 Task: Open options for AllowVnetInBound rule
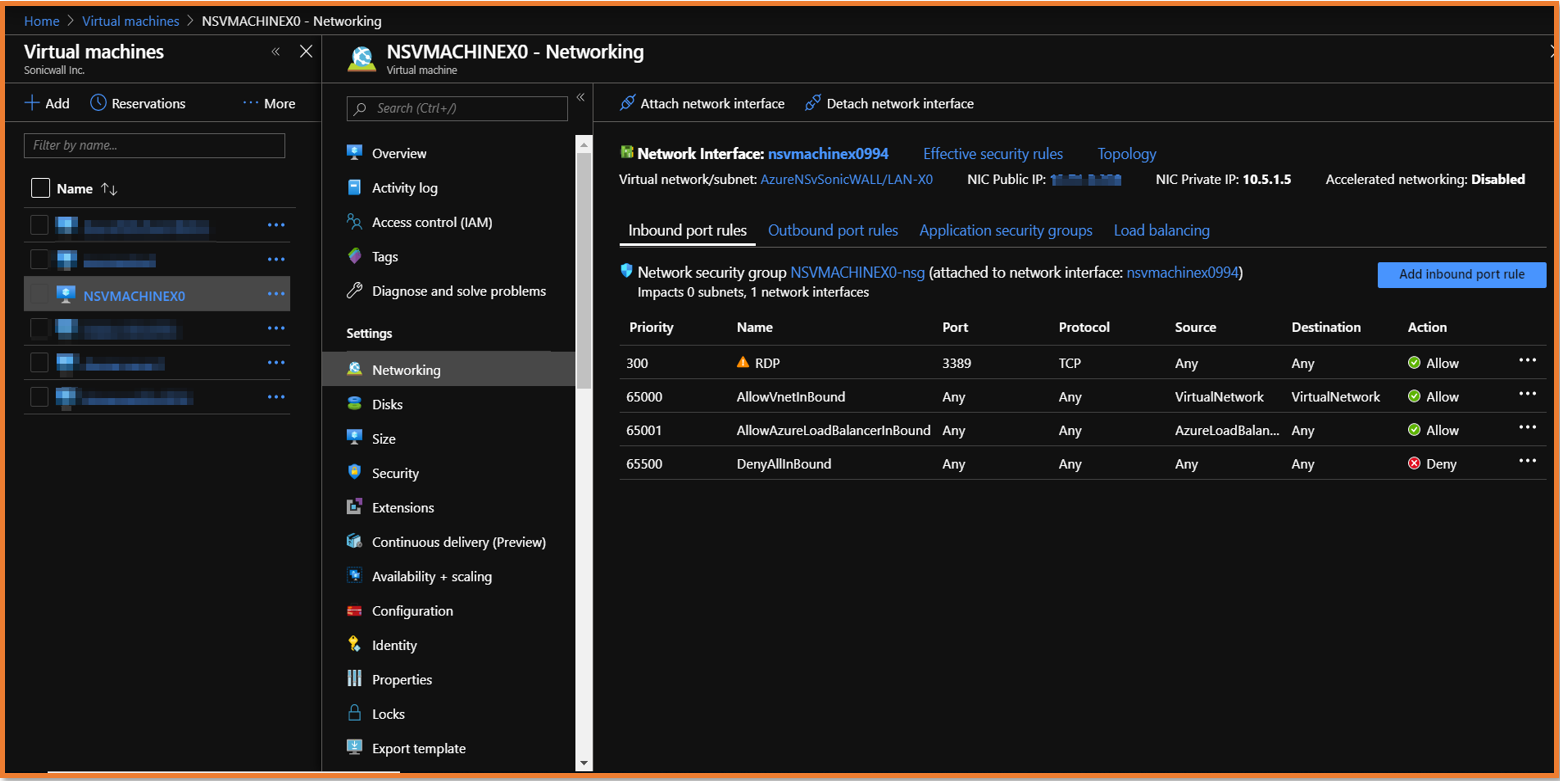(x=1527, y=394)
